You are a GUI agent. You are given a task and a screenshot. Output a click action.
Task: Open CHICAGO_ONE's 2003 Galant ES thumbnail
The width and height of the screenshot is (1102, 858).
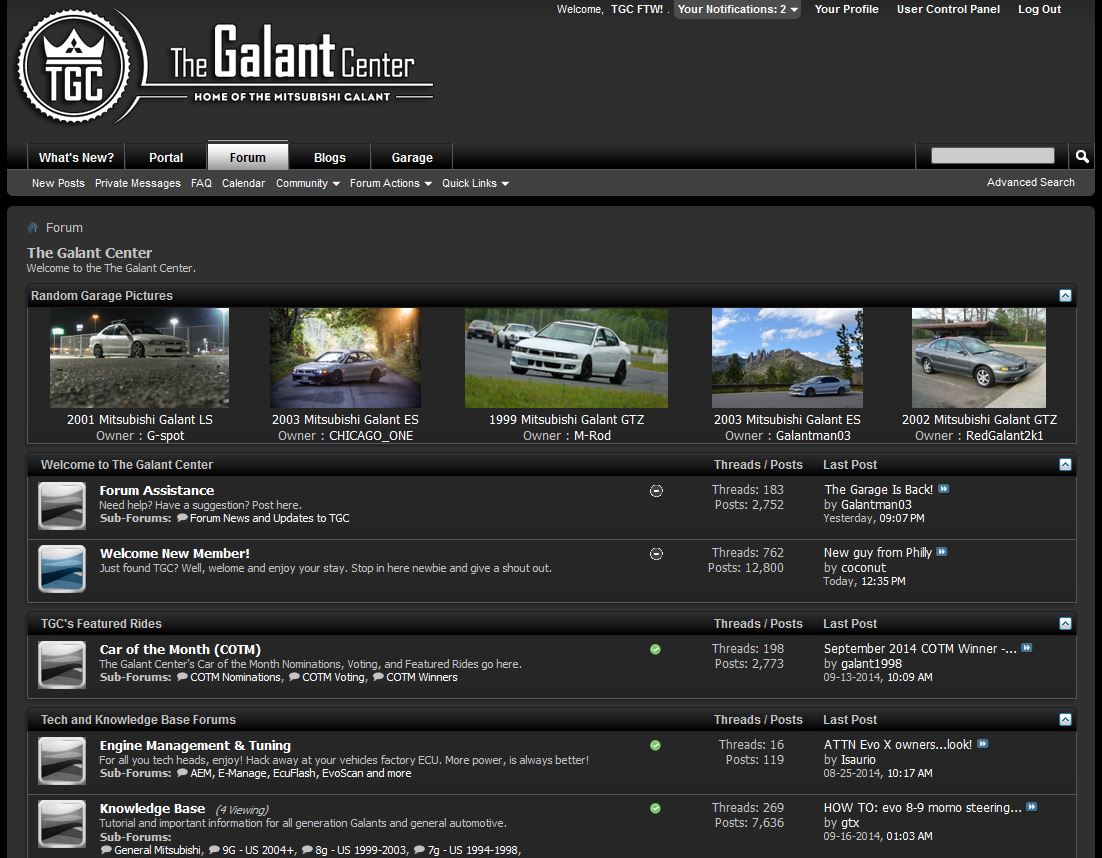tap(345, 358)
